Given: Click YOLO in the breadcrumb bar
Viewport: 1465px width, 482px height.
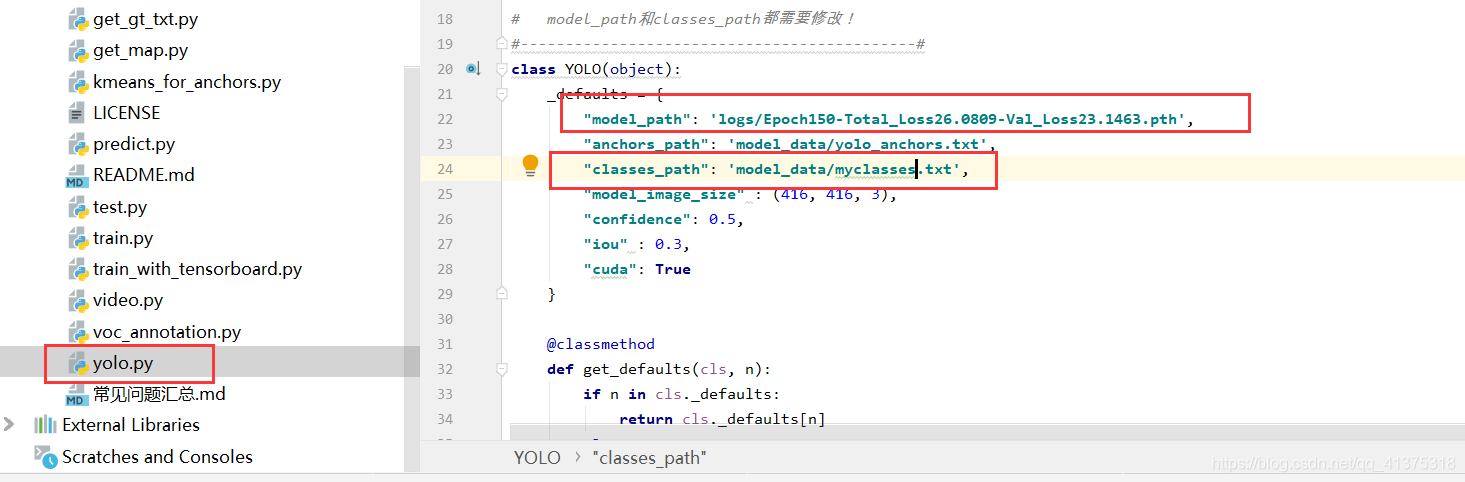Looking at the screenshot, I should 537,458.
